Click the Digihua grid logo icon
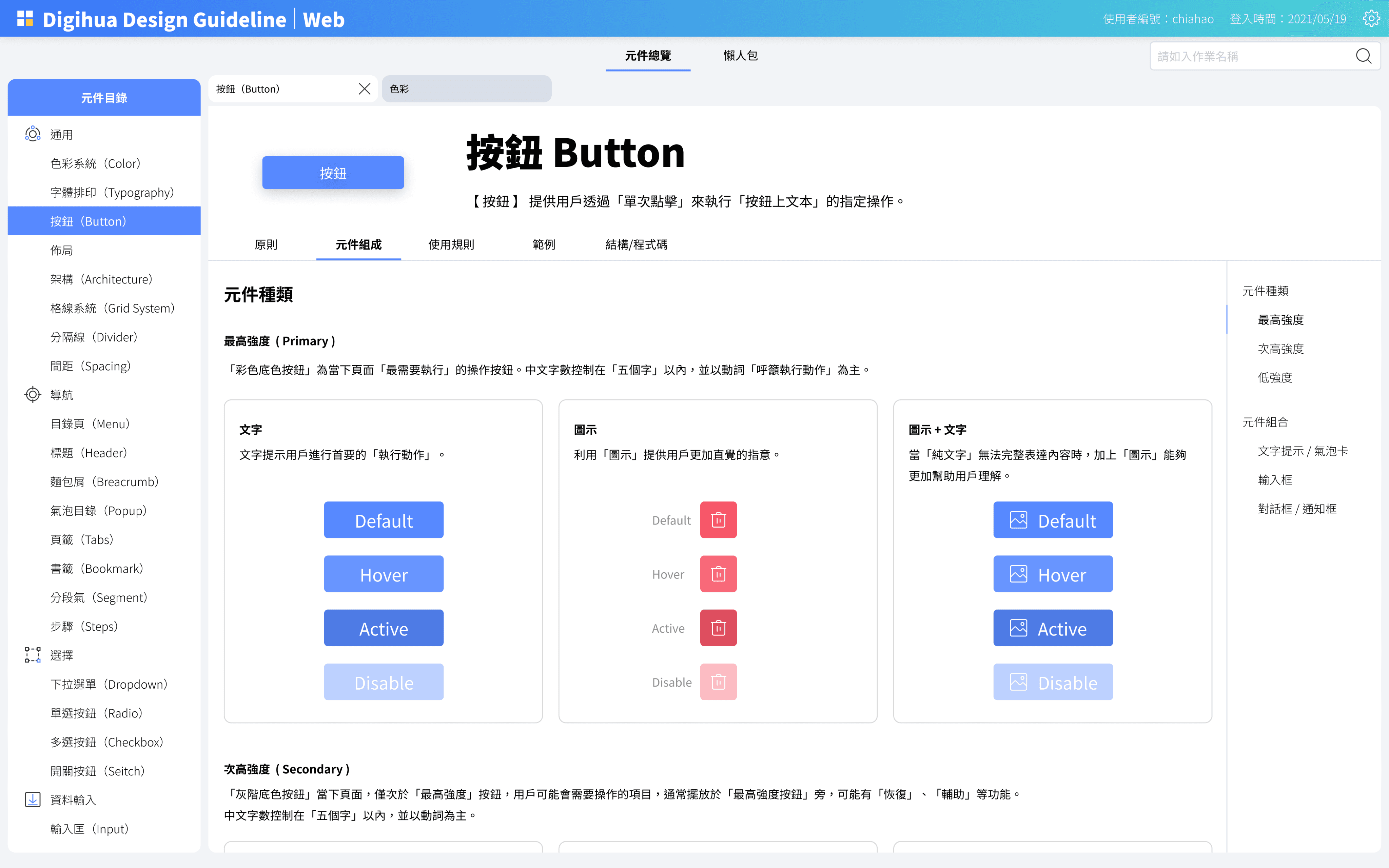This screenshot has height=868, width=1389. pos(25,19)
